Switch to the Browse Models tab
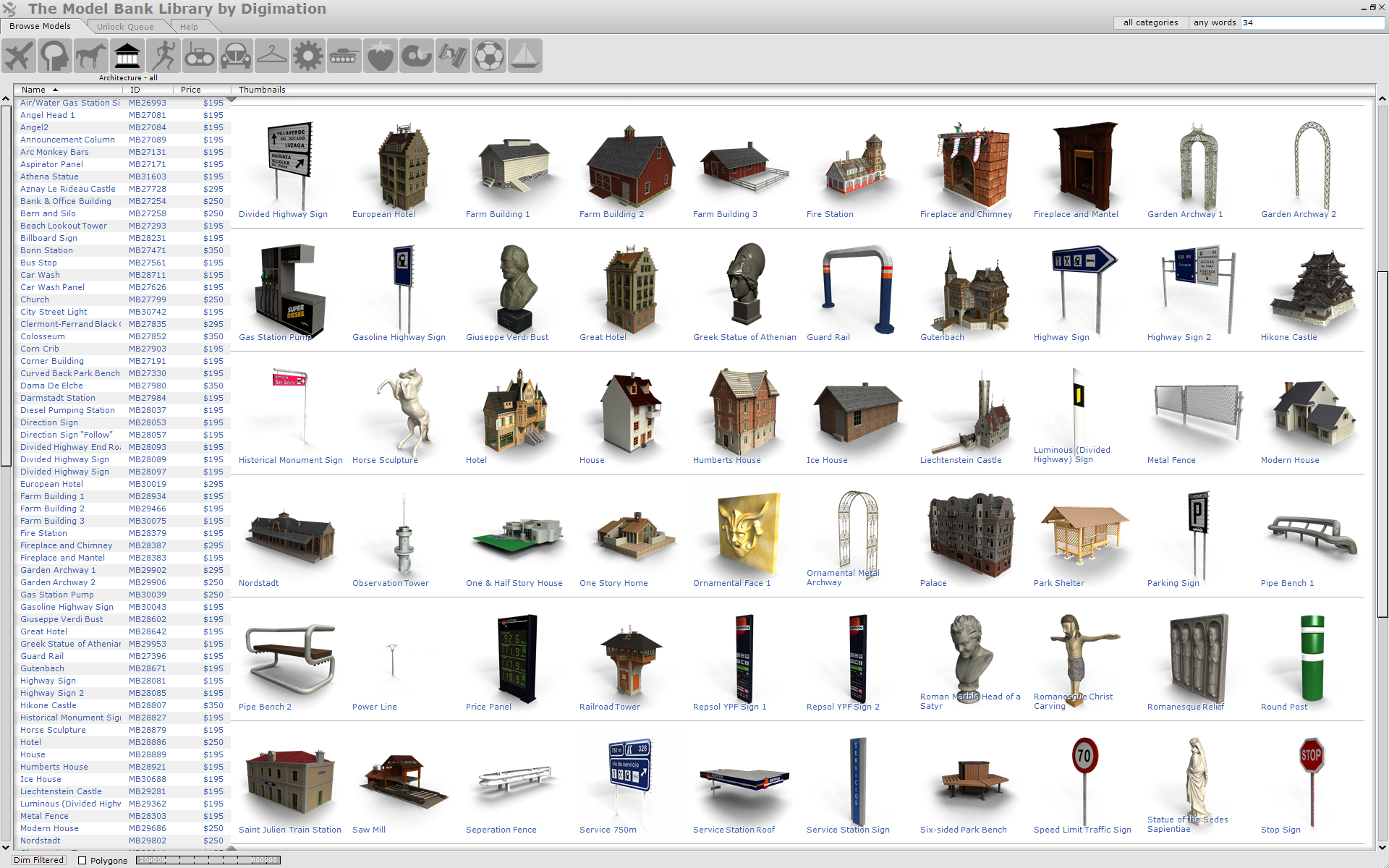 point(41,26)
